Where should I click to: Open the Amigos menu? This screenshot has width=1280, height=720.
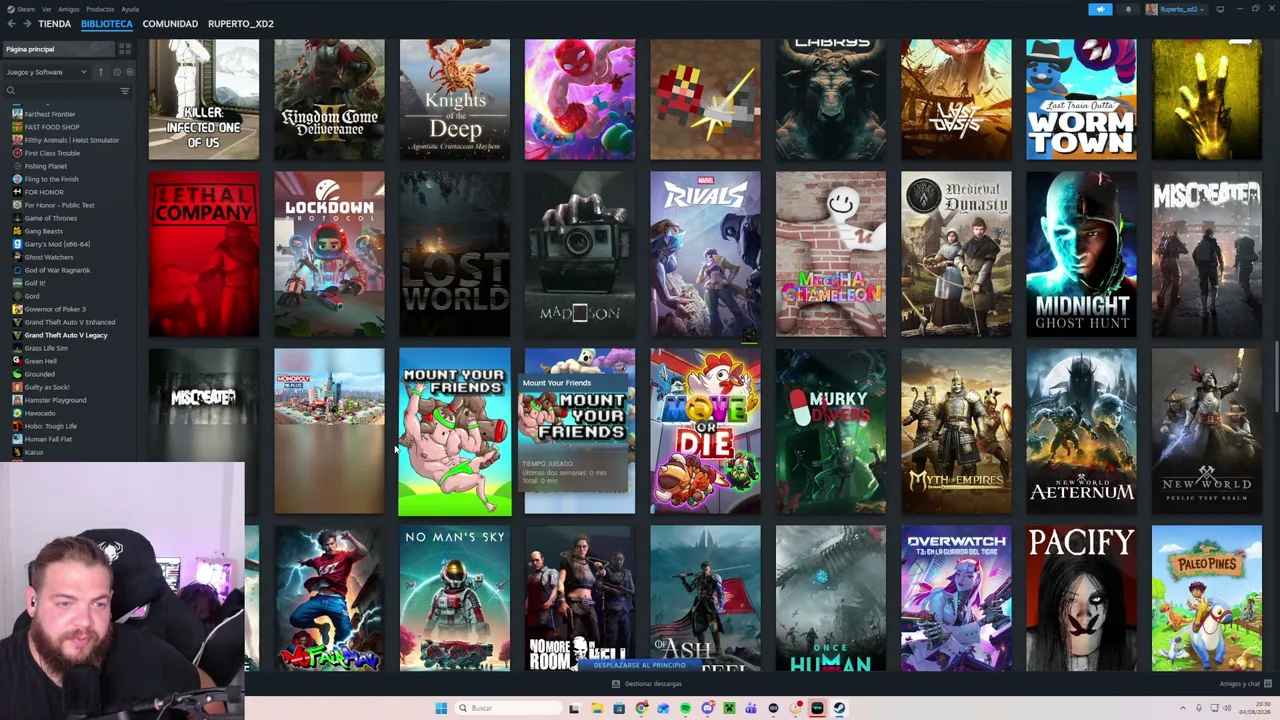[x=68, y=9]
